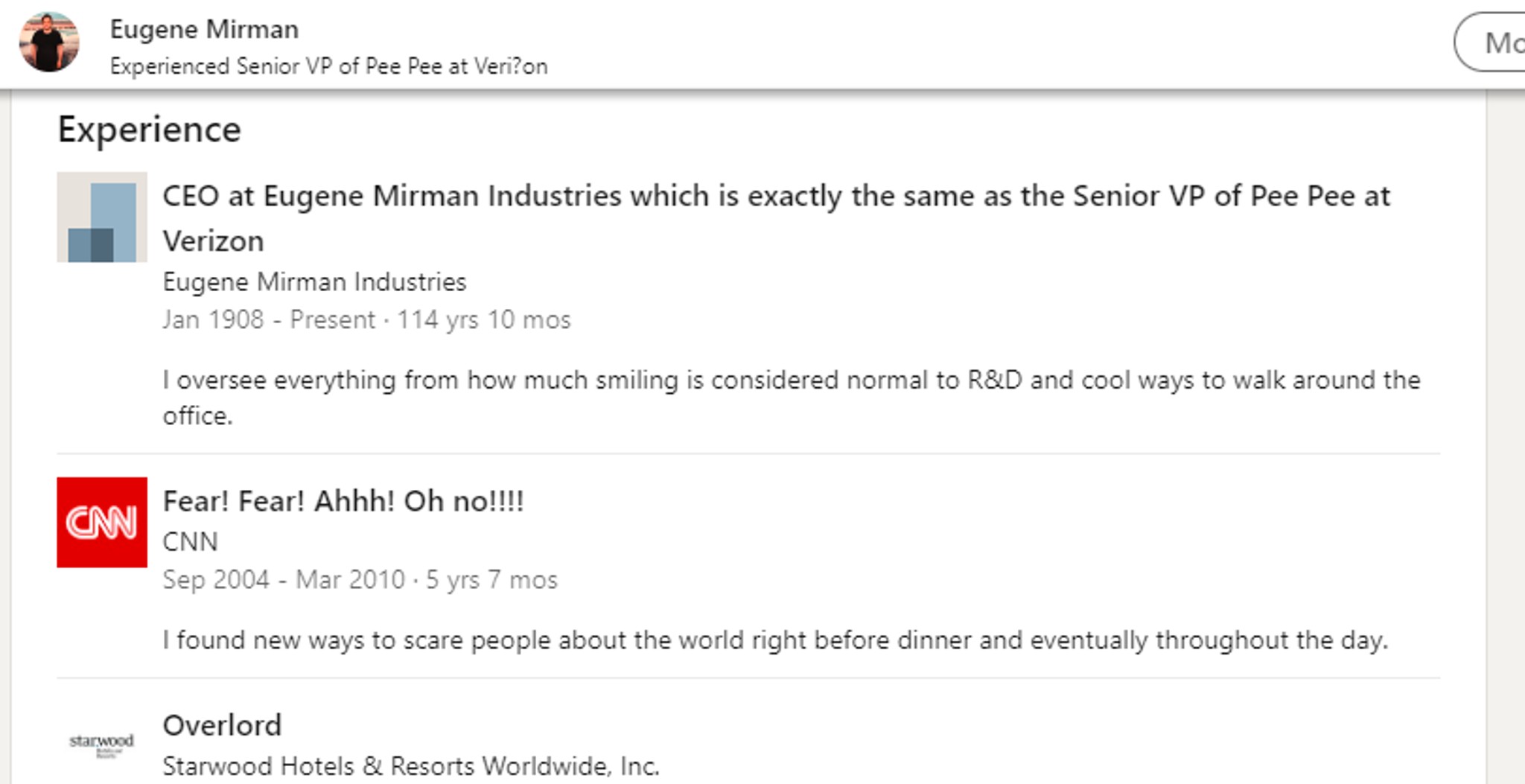
Task: Select the header tagline about Senior VP
Action: pos(328,66)
